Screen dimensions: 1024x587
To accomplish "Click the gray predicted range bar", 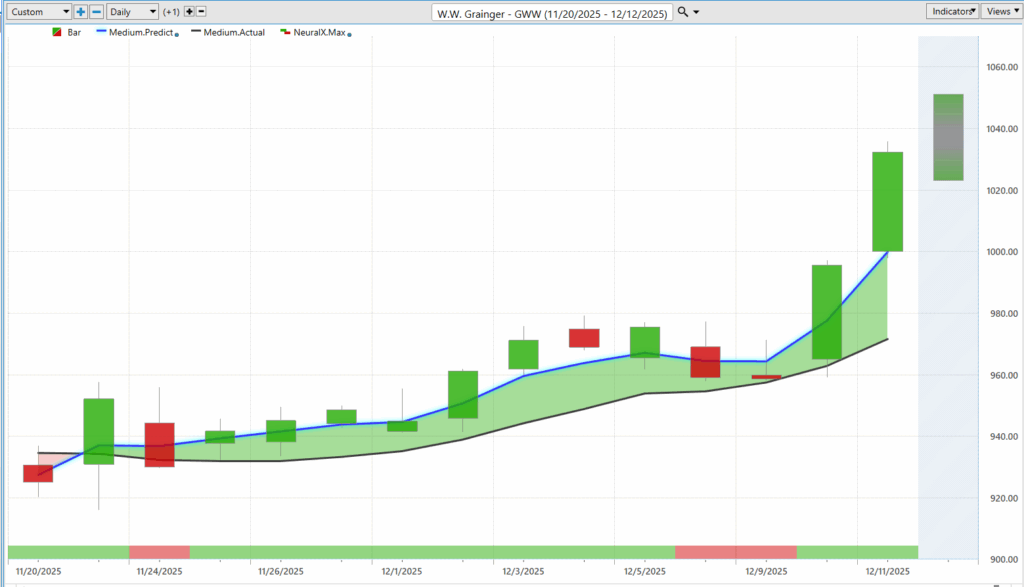I will (948, 137).
